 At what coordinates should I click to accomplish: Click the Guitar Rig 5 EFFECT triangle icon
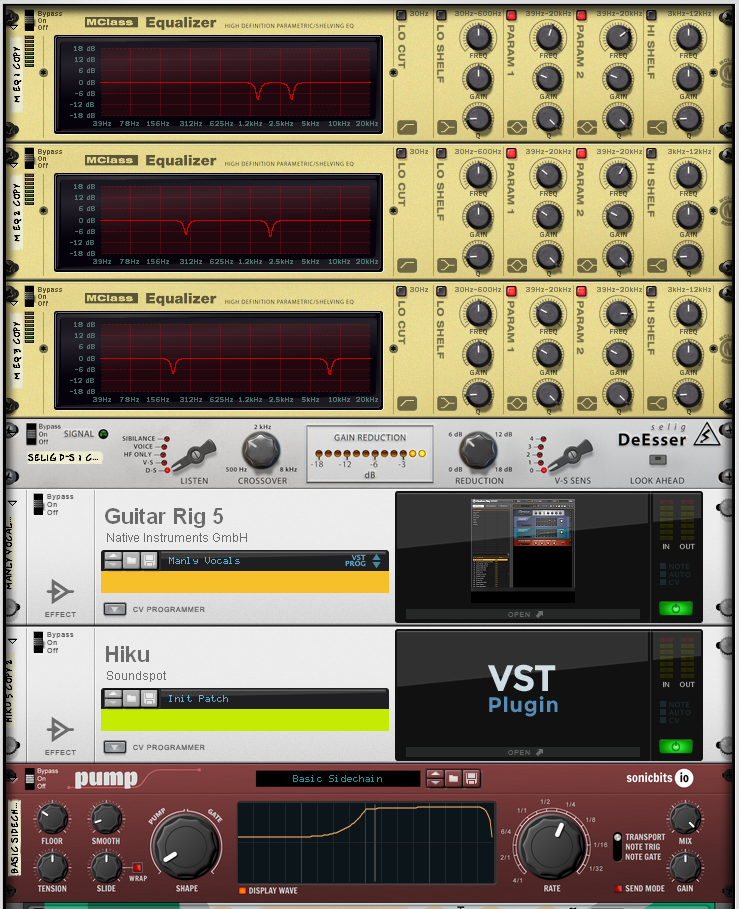(60, 591)
